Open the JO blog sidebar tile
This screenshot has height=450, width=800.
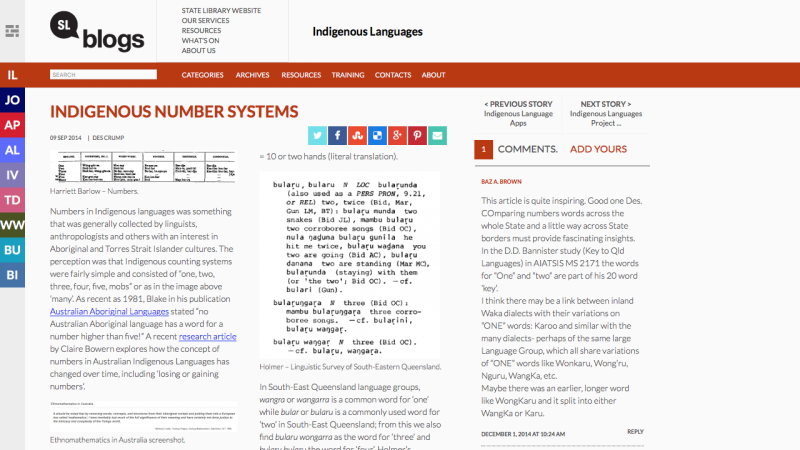(x=12, y=100)
